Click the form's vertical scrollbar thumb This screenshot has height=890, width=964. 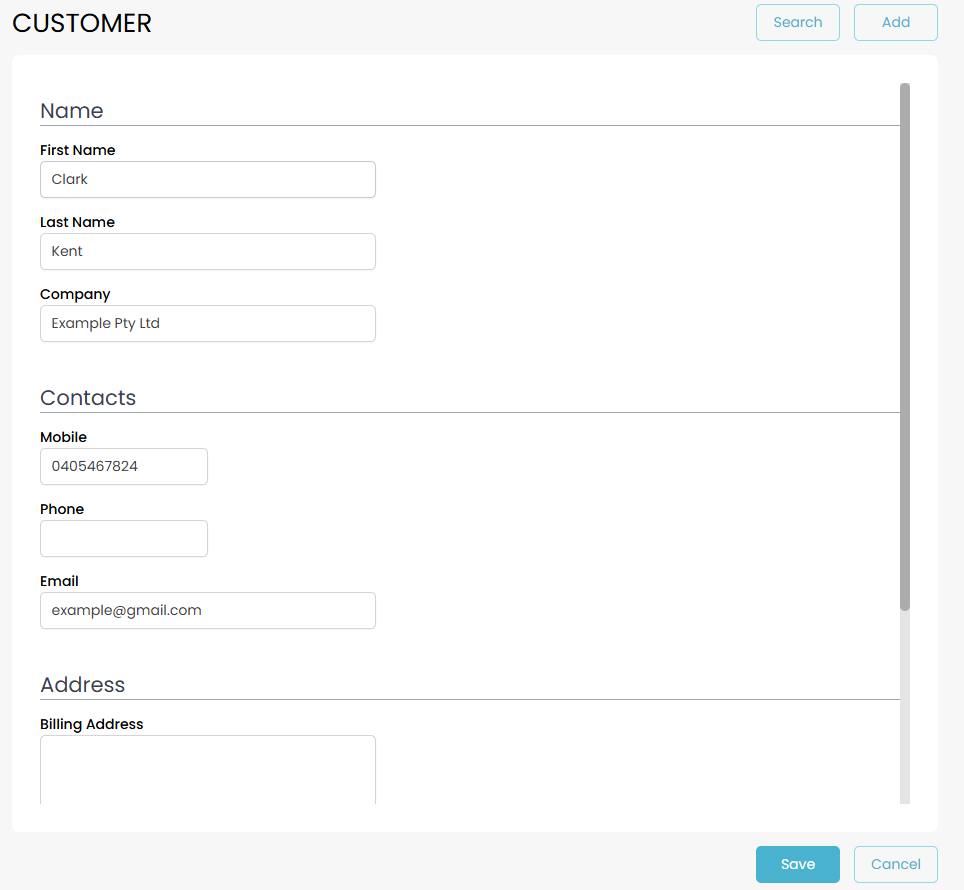(905, 345)
